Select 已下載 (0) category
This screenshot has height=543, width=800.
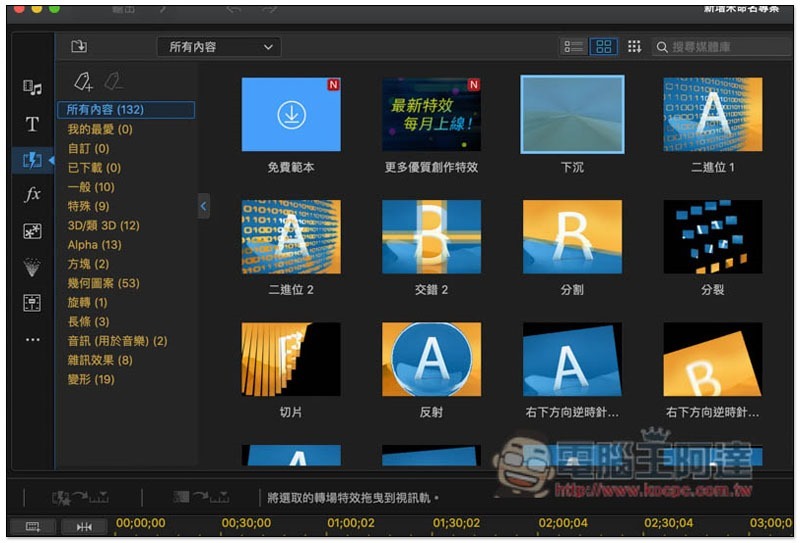(94, 168)
